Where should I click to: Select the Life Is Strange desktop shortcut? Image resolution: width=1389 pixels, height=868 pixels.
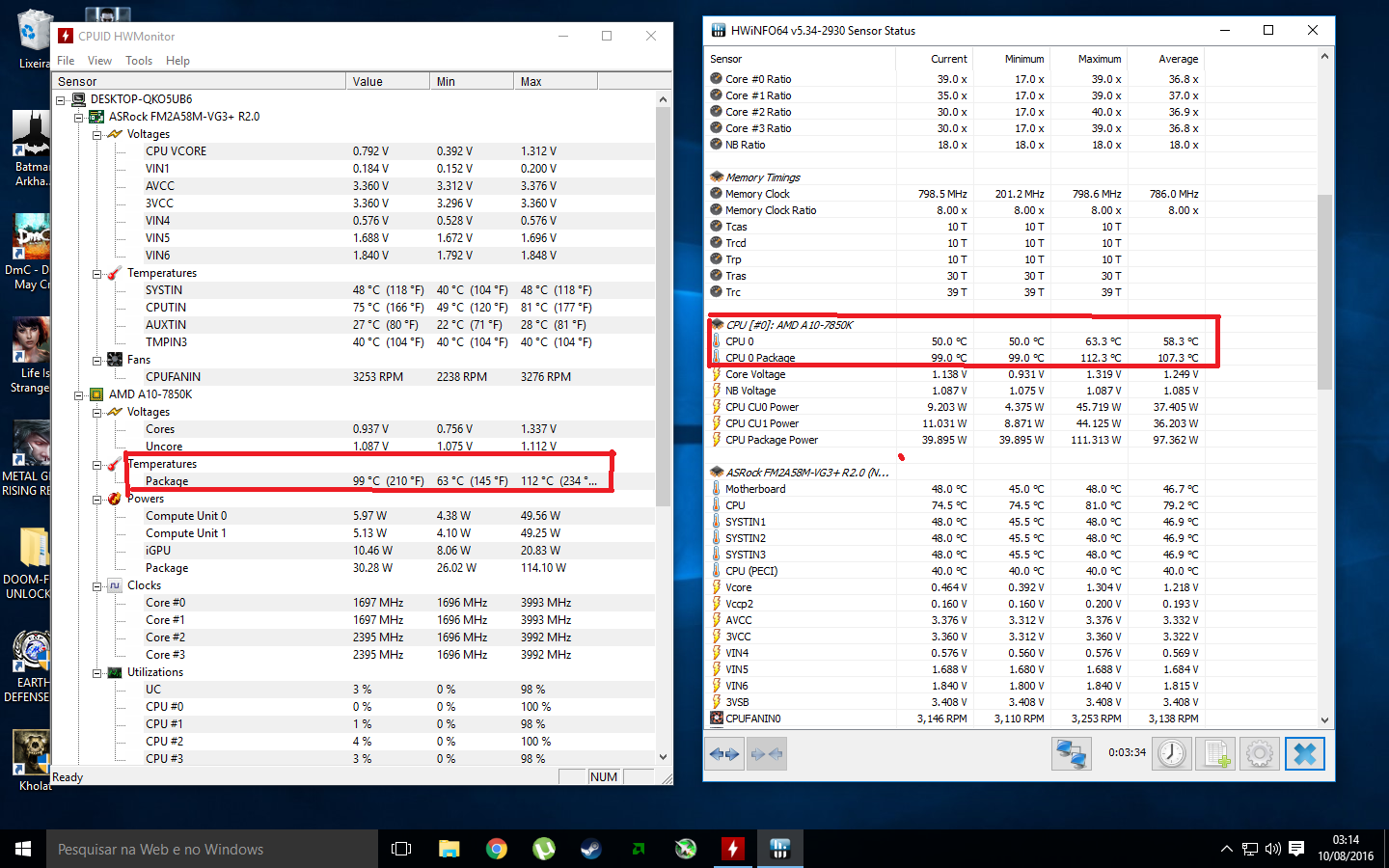pos(30,356)
